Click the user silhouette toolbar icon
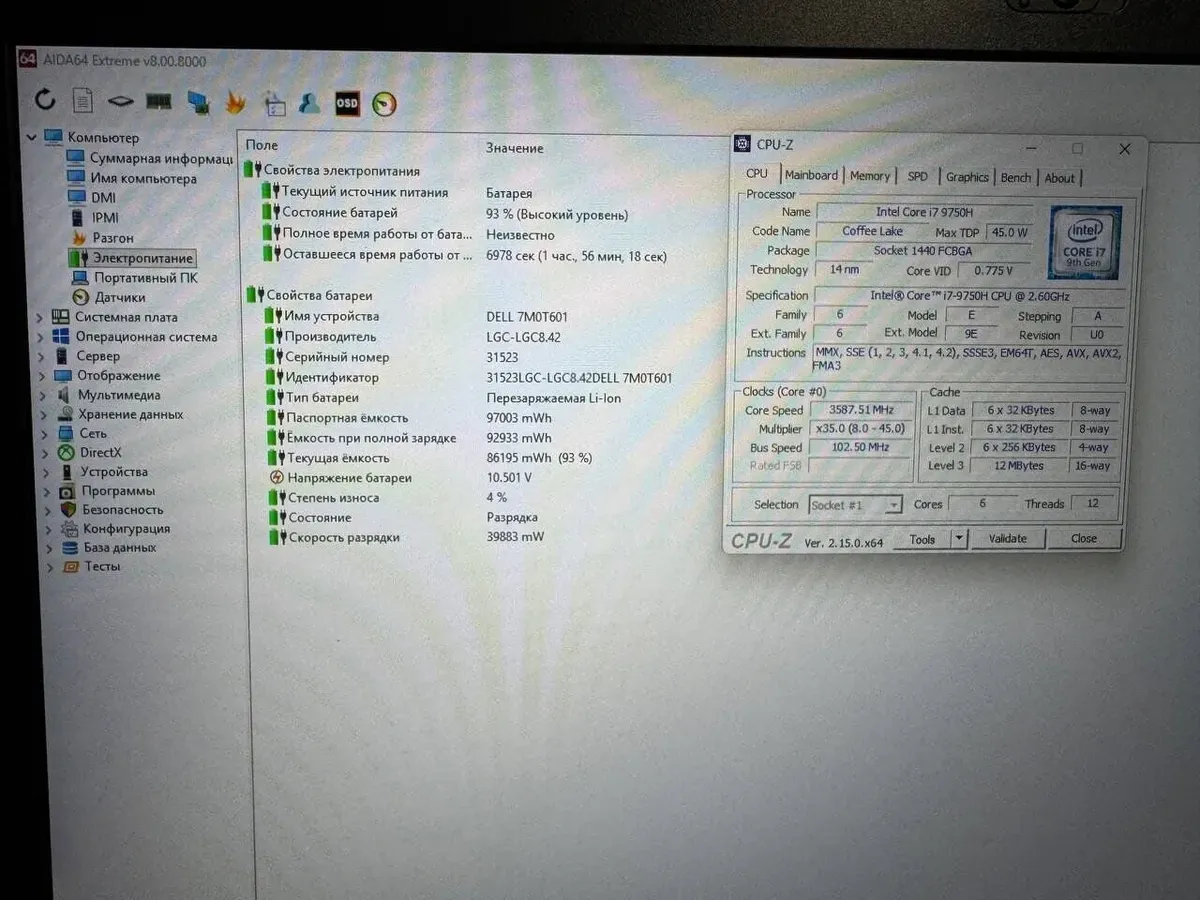The width and height of the screenshot is (1200, 900). click(x=310, y=102)
